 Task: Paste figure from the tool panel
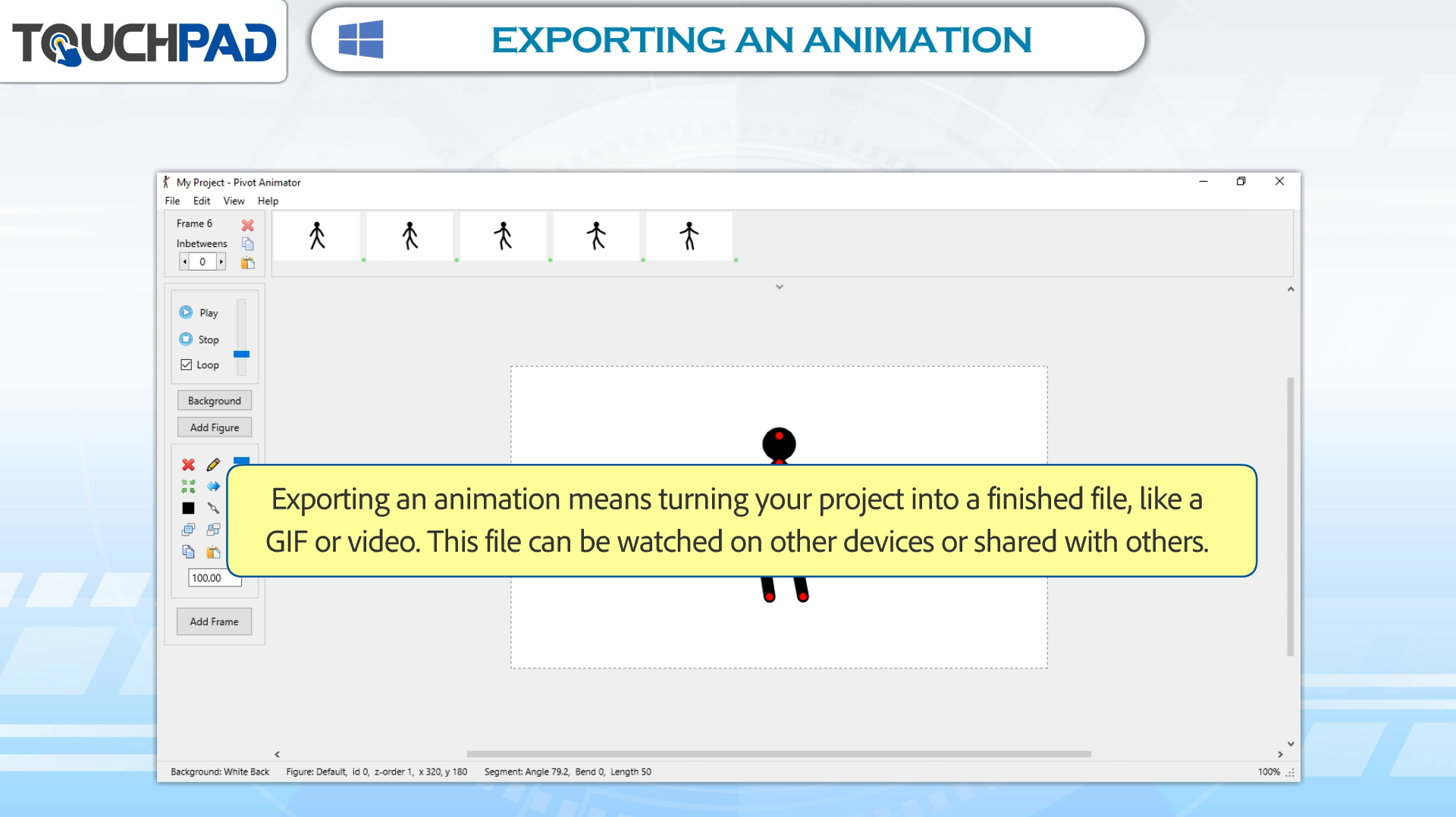tap(213, 552)
